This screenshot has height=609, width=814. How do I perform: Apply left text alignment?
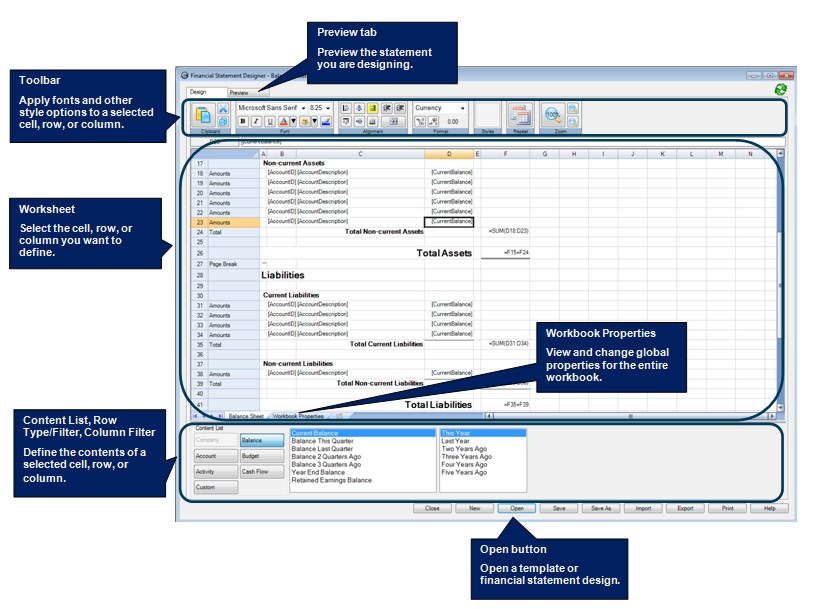(x=346, y=108)
